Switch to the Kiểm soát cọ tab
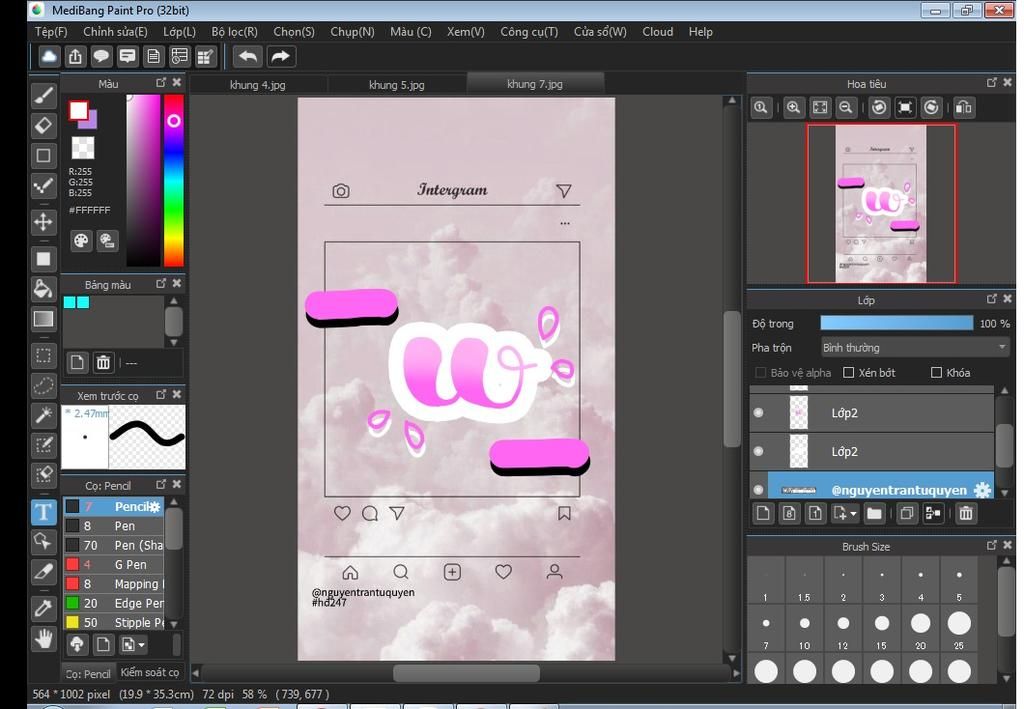Image resolution: width=1024 pixels, height=709 pixels. 150,672
